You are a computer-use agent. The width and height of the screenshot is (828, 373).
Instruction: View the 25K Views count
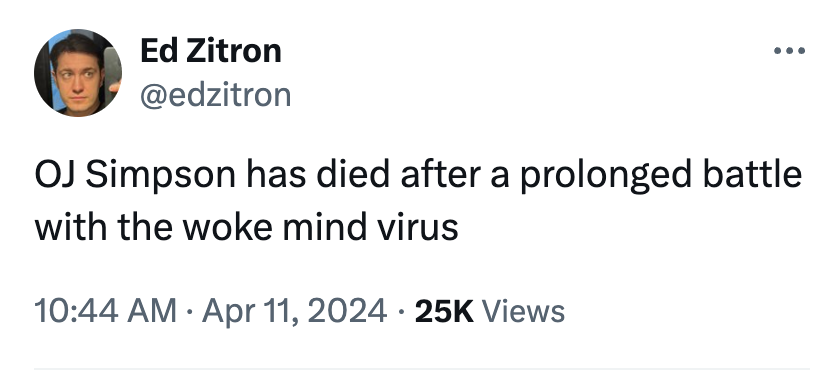490,311
